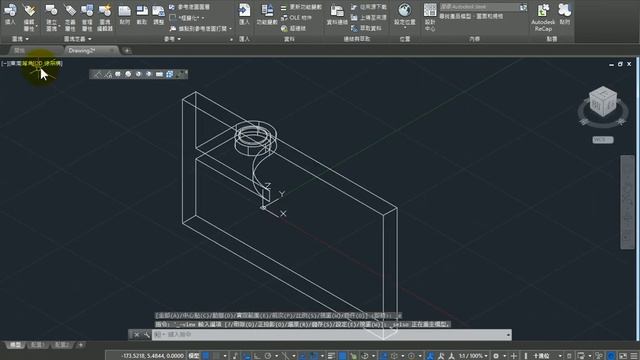This screenshot has height=360, width=640.
Task: Toggle clean screen mode in status bar
Action: (623, 356)
